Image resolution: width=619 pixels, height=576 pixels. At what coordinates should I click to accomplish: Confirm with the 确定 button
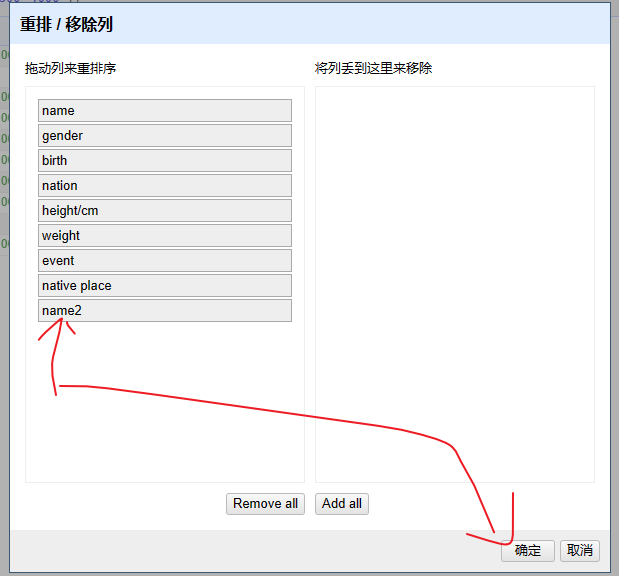click(528, 550)
